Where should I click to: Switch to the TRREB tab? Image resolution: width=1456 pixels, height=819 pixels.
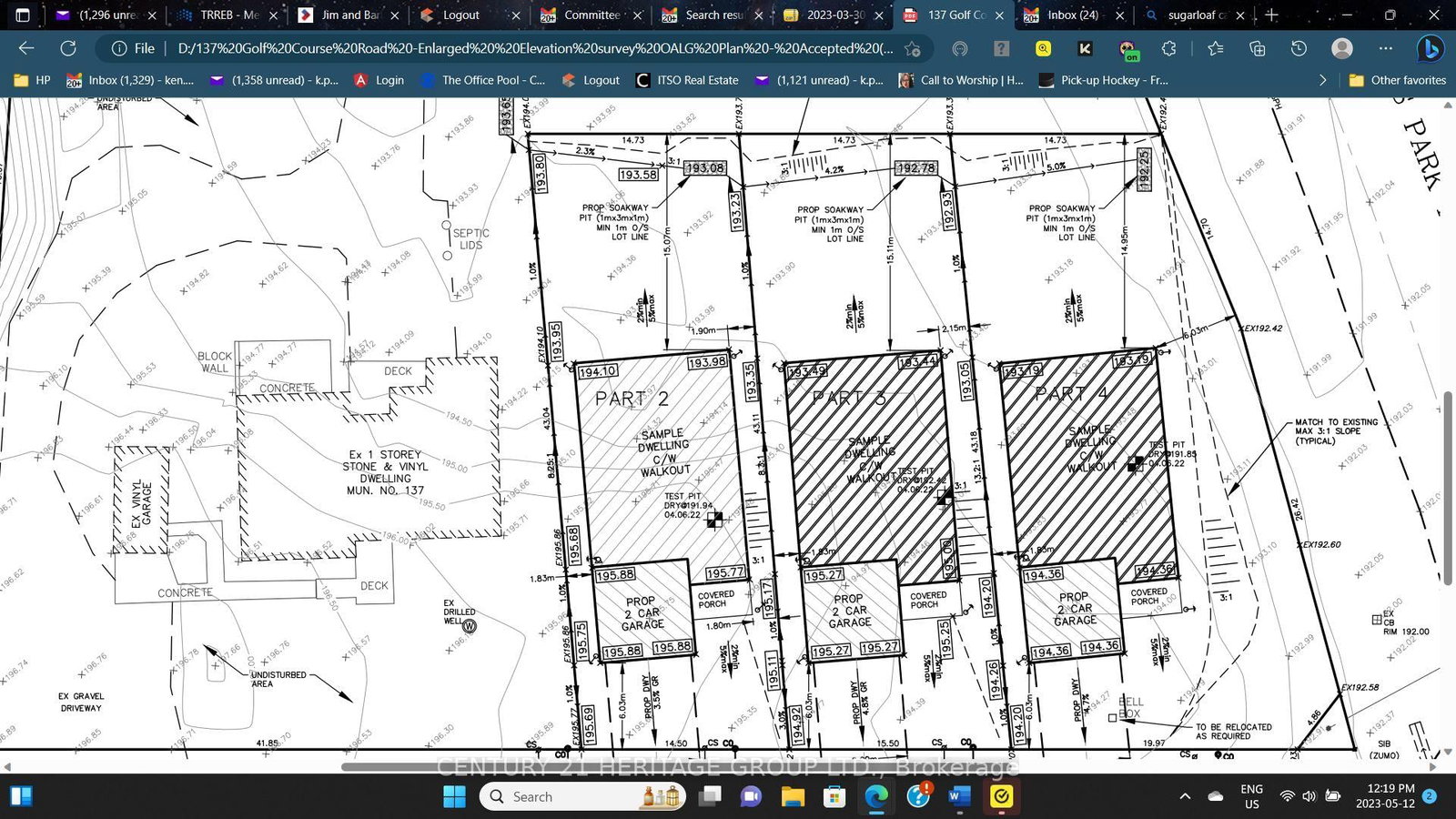click(228, 15)
